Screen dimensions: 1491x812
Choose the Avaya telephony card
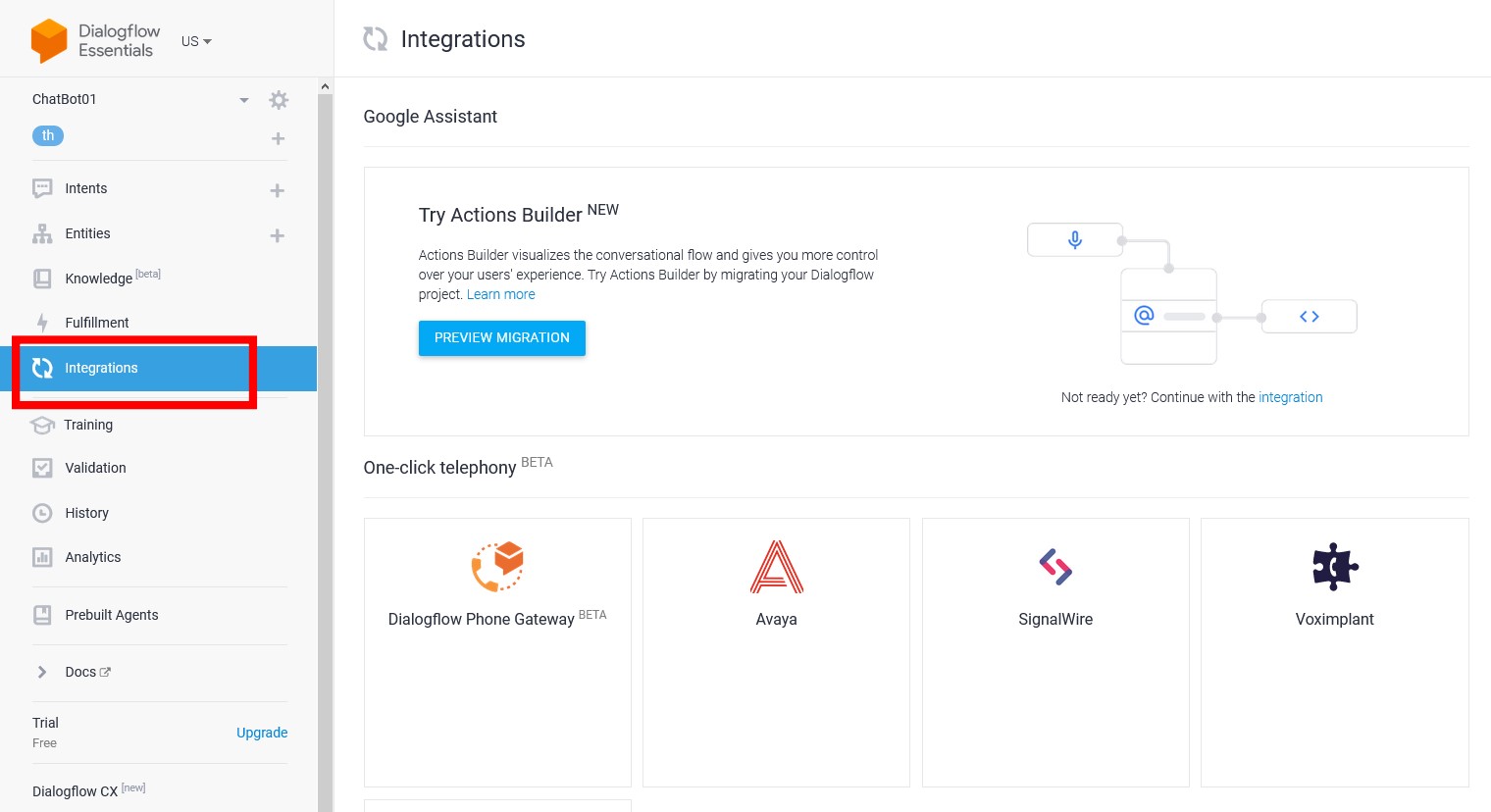tap(777, 652)
